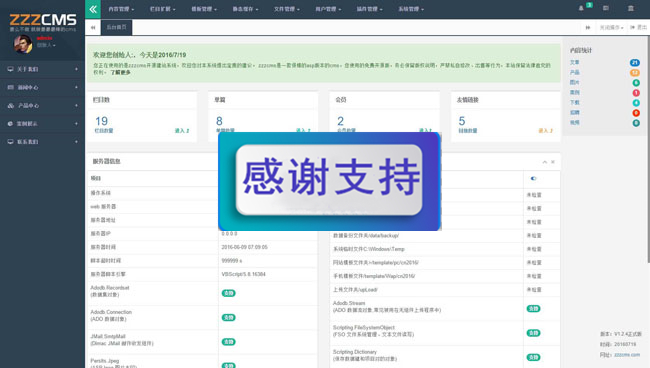Click the 了解更多 link in the welcome banner
The height and width of the screenshot is (368, 650).
tap(121, 73)
